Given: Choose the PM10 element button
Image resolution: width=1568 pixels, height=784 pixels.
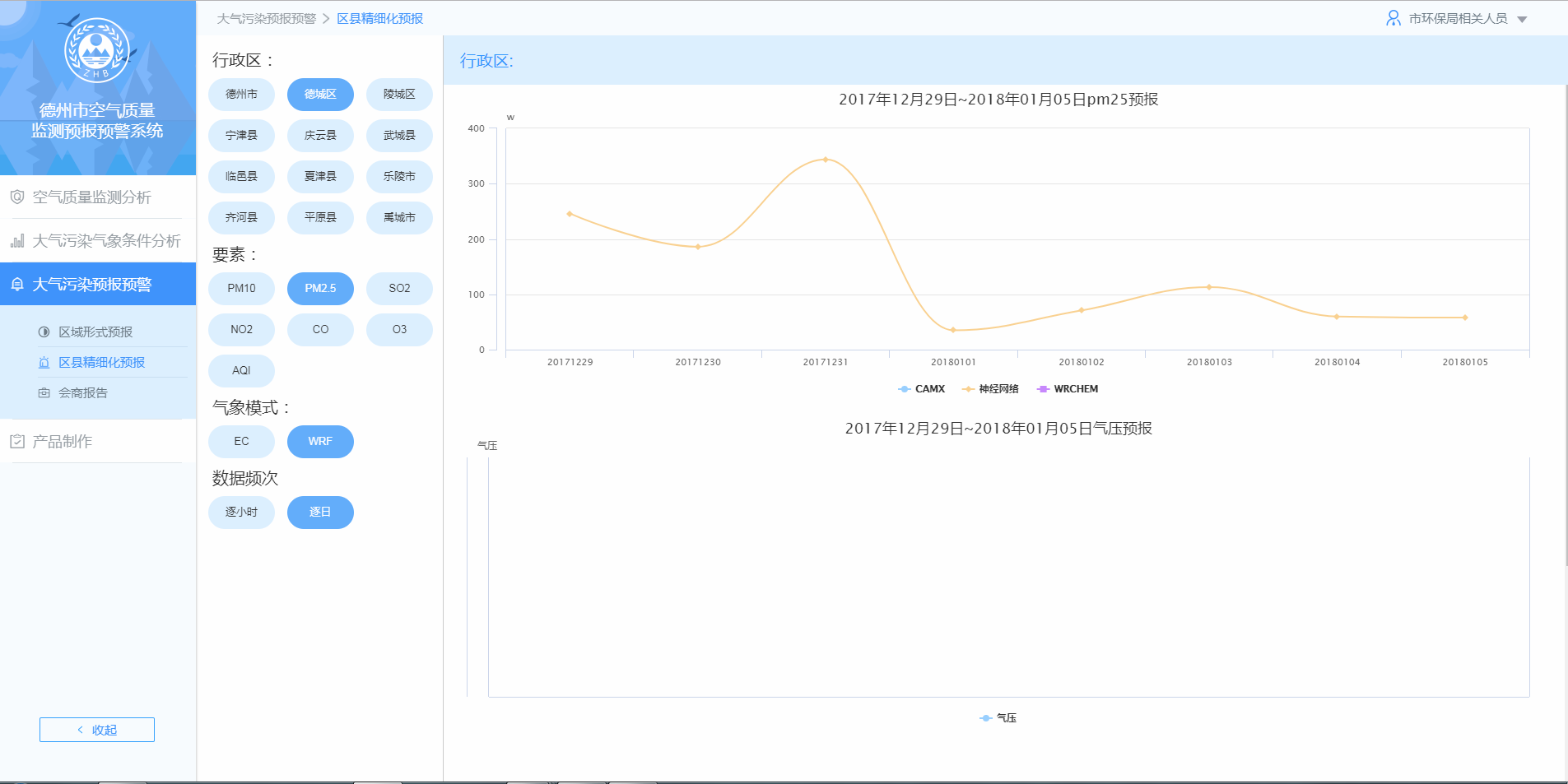Looking at the screenshot, I should 241,289.
